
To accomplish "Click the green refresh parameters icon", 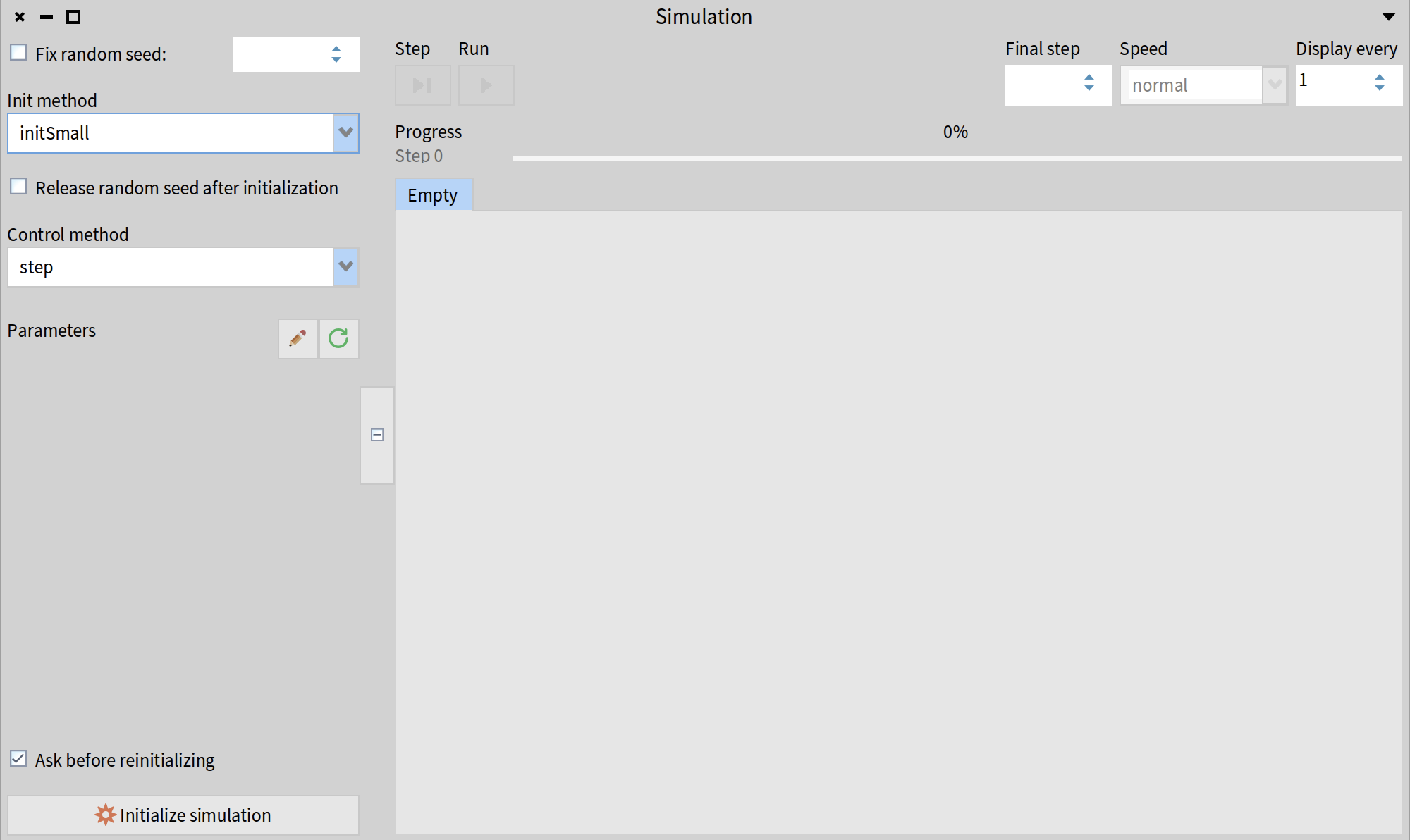I will [x=338, y=339].
